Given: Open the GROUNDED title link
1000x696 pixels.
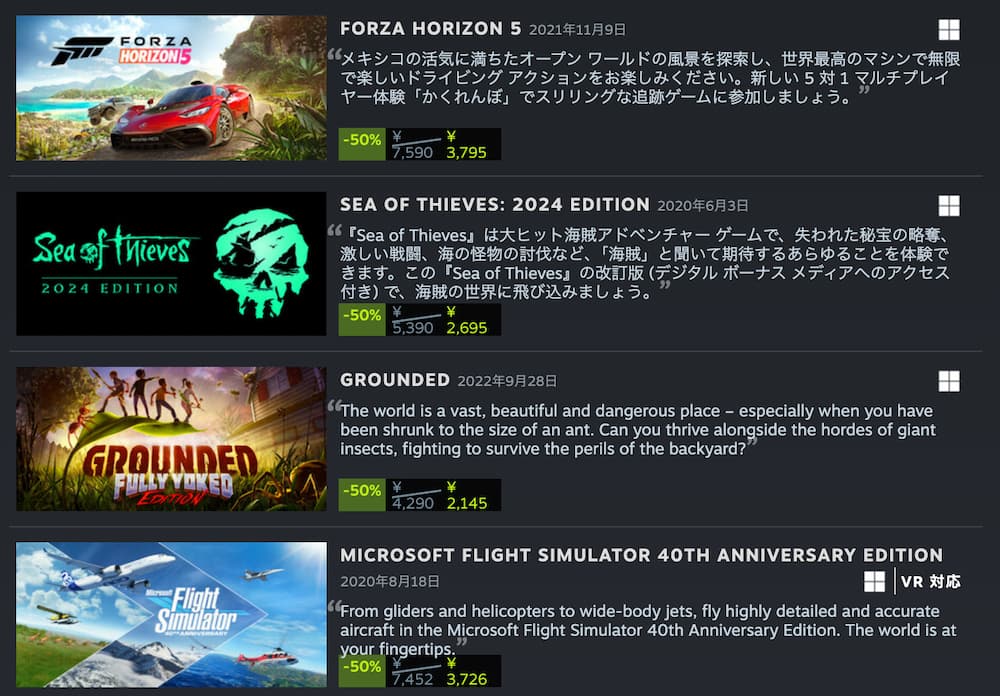Looking at the screenshot, I should point(395,380).
